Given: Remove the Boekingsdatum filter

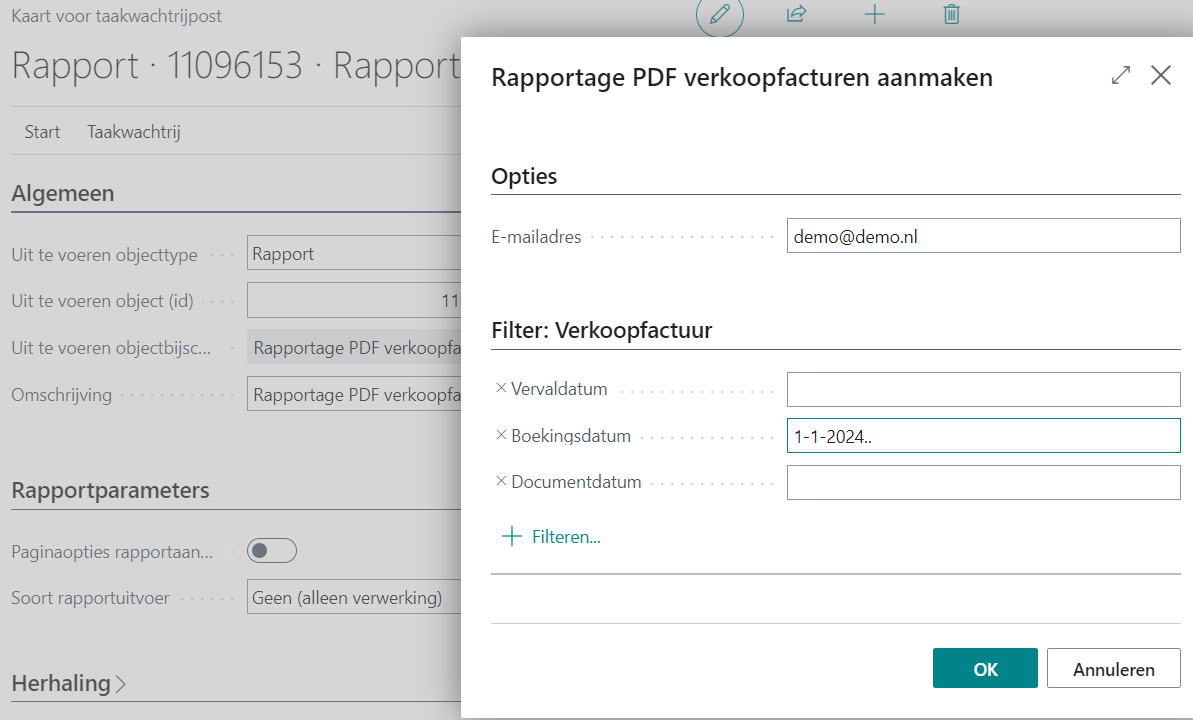Looking at the screenshot, I should pos(501,435).
